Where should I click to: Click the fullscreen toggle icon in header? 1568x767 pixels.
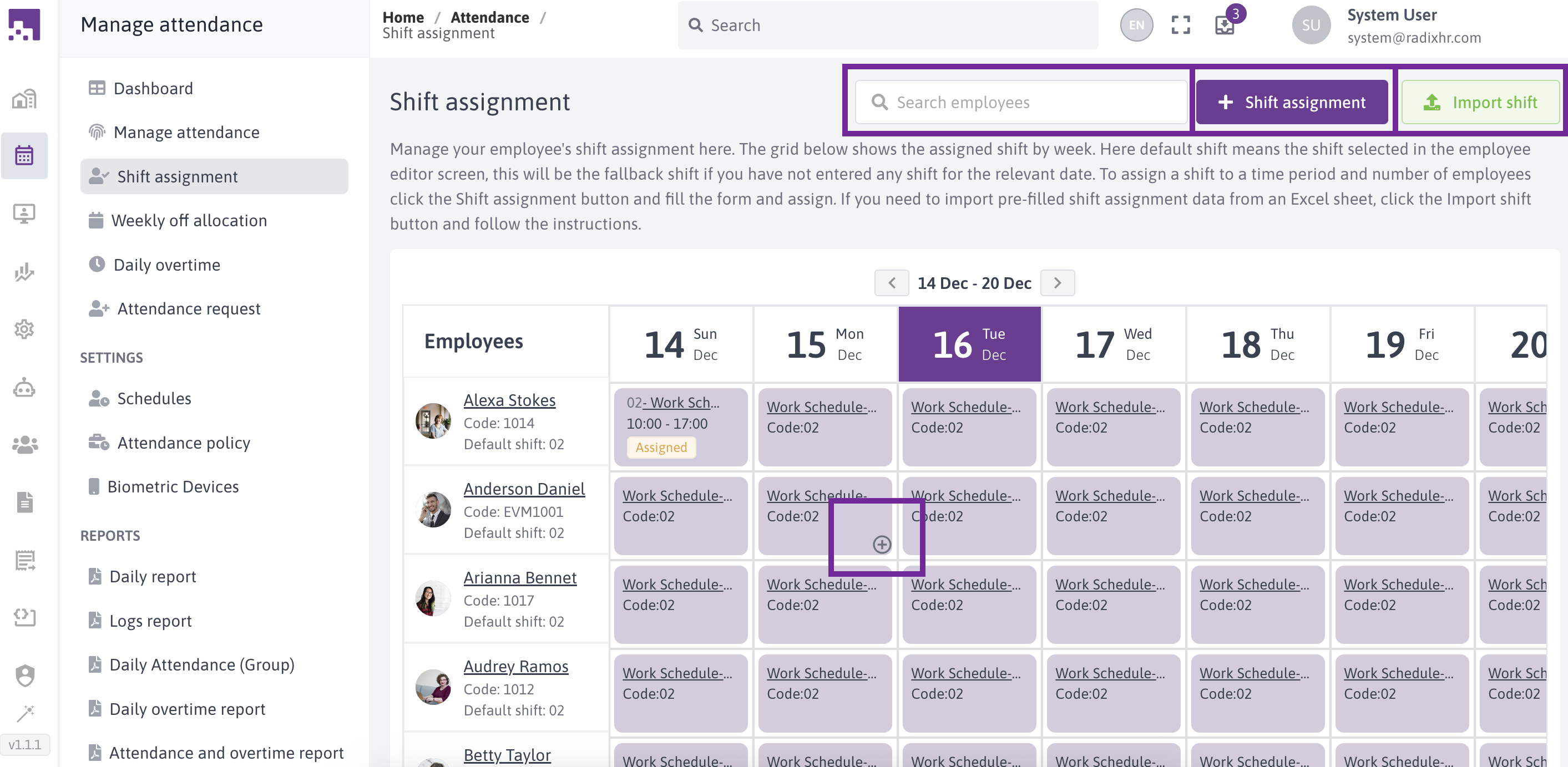[1180, 25]
